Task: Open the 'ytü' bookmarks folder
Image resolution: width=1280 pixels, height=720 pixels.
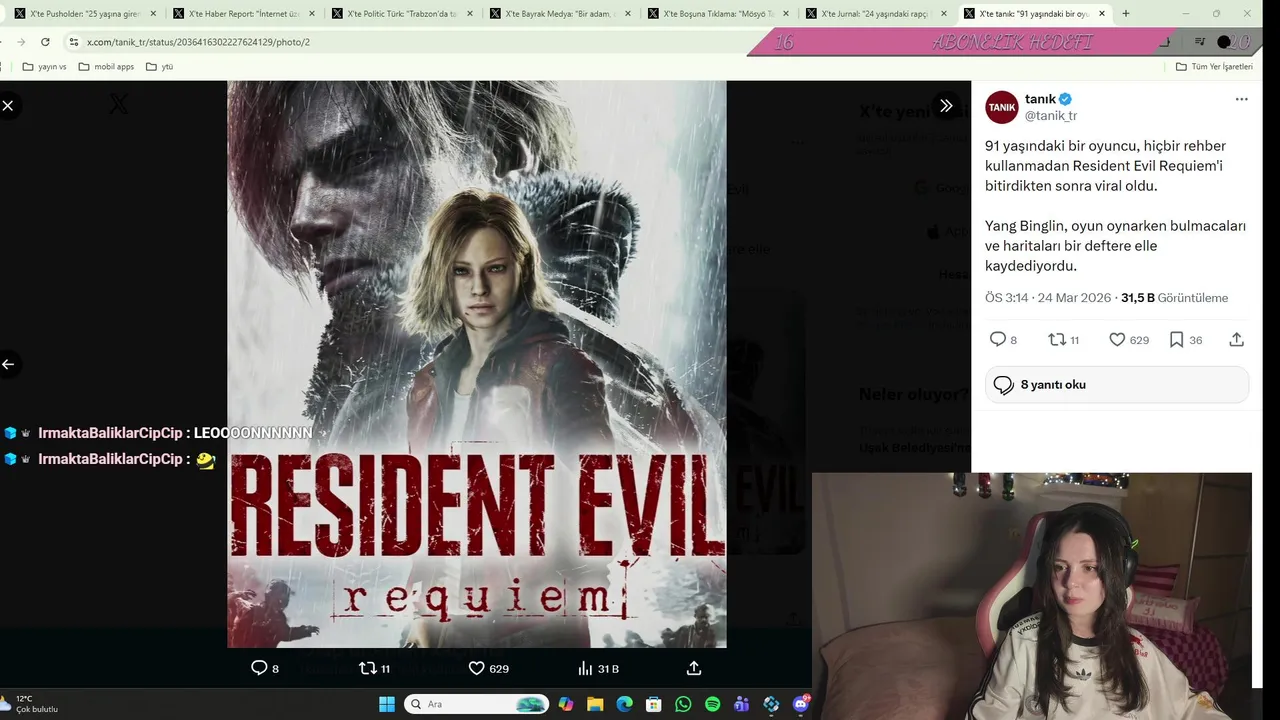Action: tap(159, 66)
